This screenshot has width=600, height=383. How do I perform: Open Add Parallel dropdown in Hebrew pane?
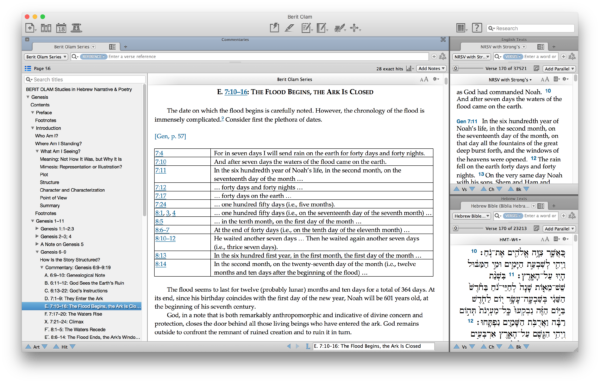[559, 228]
